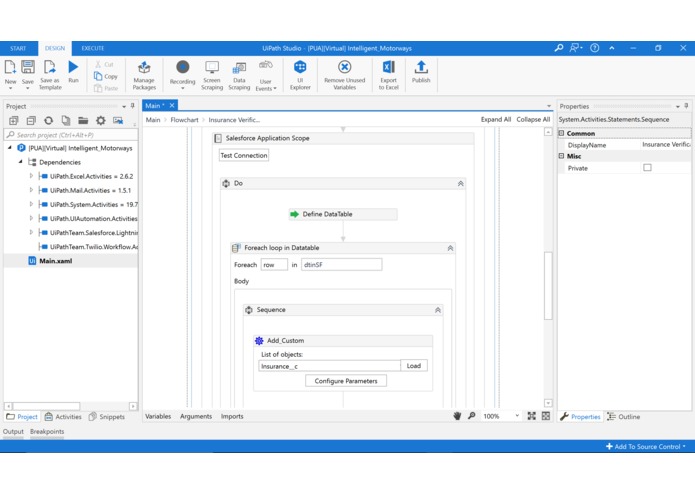The height and width of the screenshot is (494, 695).
Task: Cut selection using Cut icon
Action: [105, 64]
